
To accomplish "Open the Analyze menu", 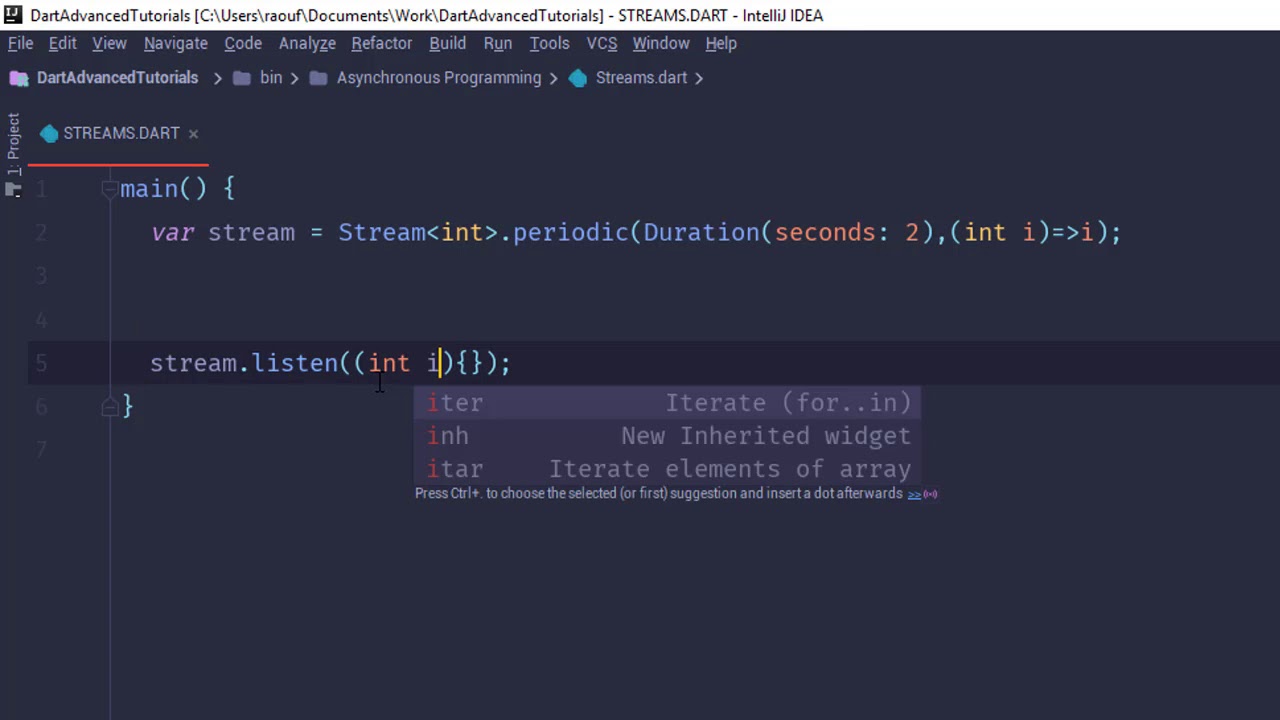I will [307, 44].
